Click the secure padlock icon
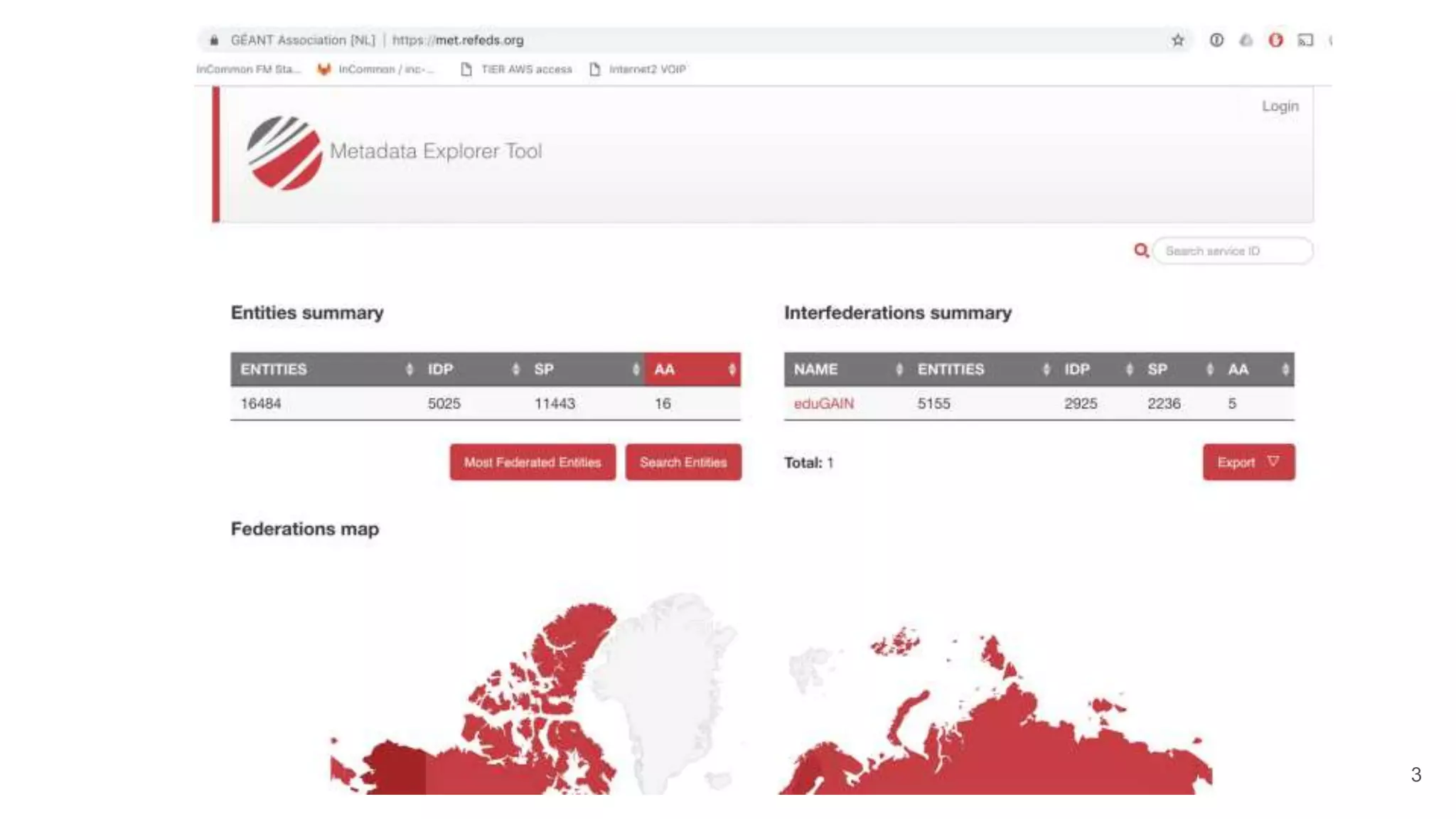 pos(214,41)
